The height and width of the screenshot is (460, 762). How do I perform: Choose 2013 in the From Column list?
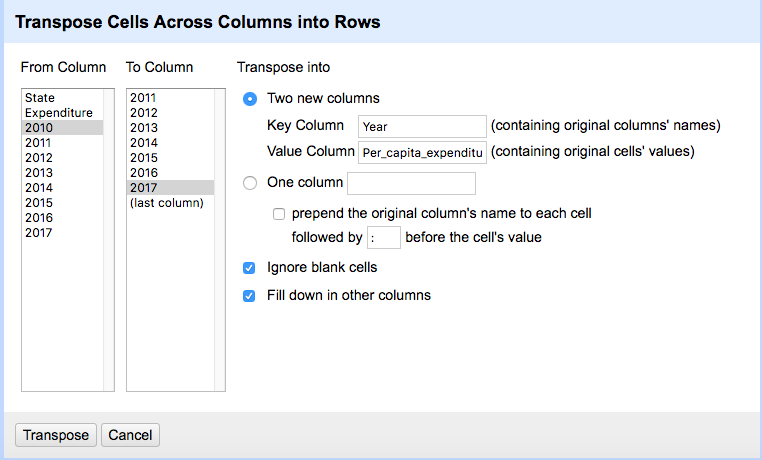pyautogui.click(x=63, y=173)
